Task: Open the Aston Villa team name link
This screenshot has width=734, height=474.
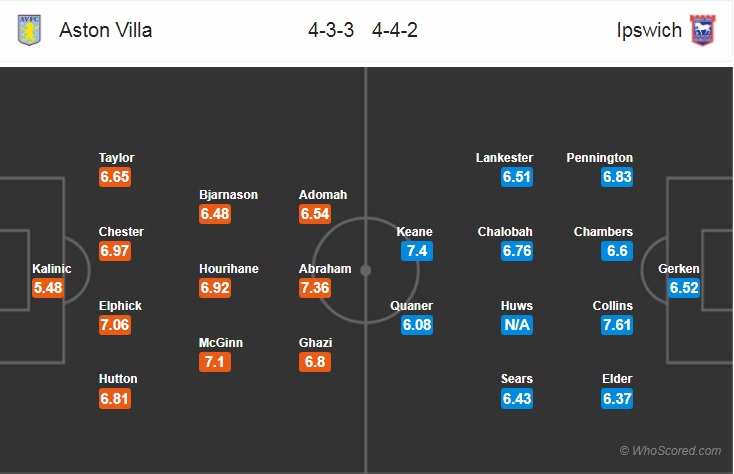Action: (106, 30)
